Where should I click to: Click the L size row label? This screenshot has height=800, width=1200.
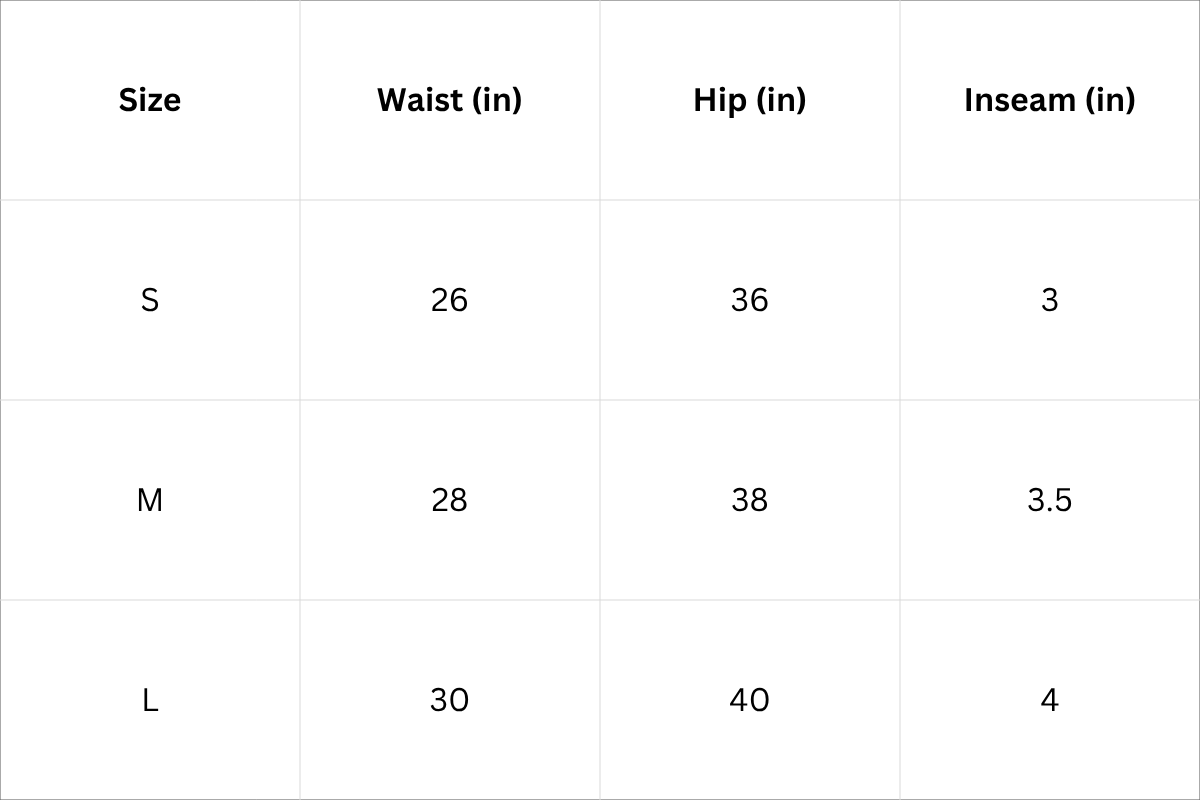(x=150, y=700)
